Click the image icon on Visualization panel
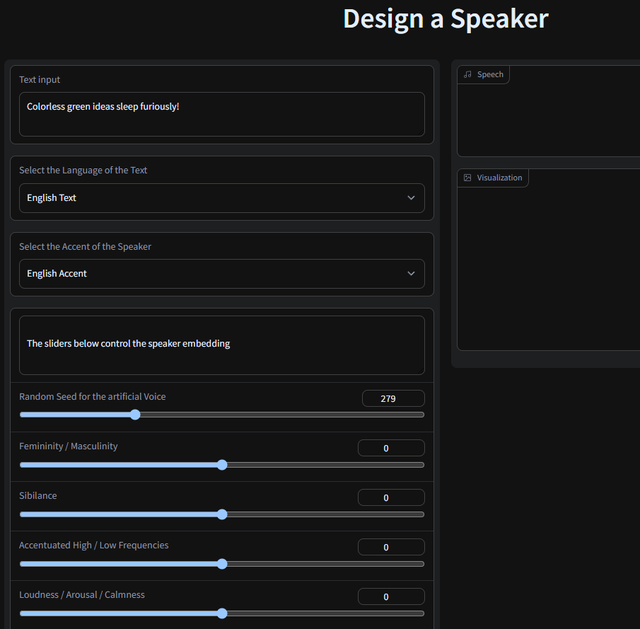 (468, 178)
